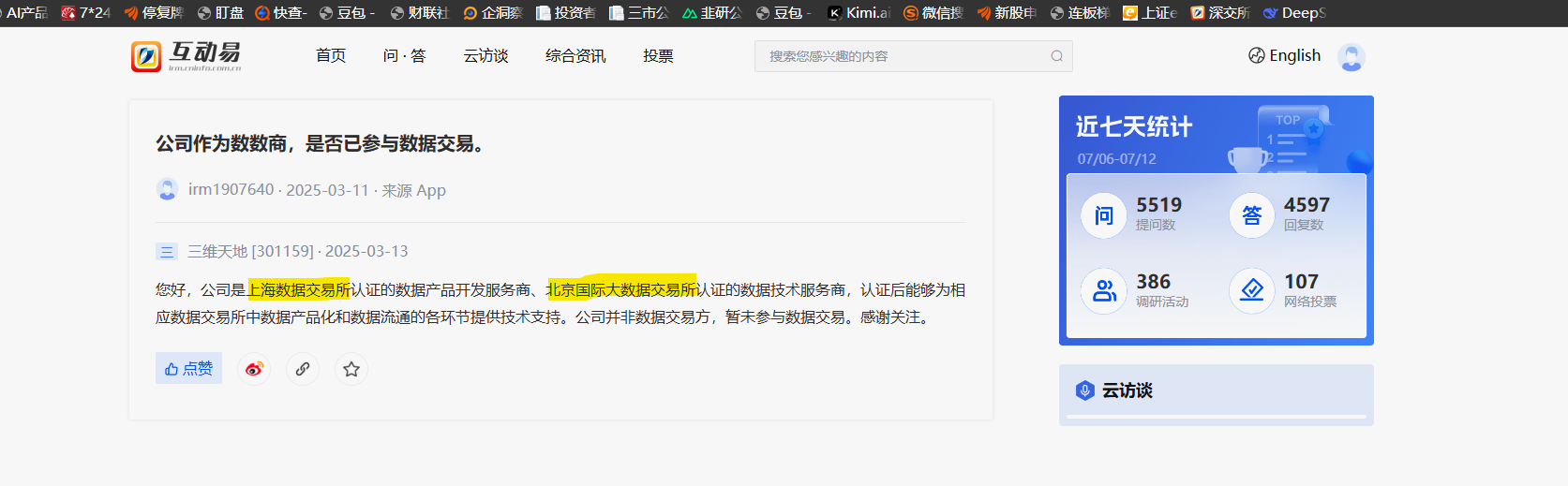Open the 财联社 bookmark

(419, 13)
